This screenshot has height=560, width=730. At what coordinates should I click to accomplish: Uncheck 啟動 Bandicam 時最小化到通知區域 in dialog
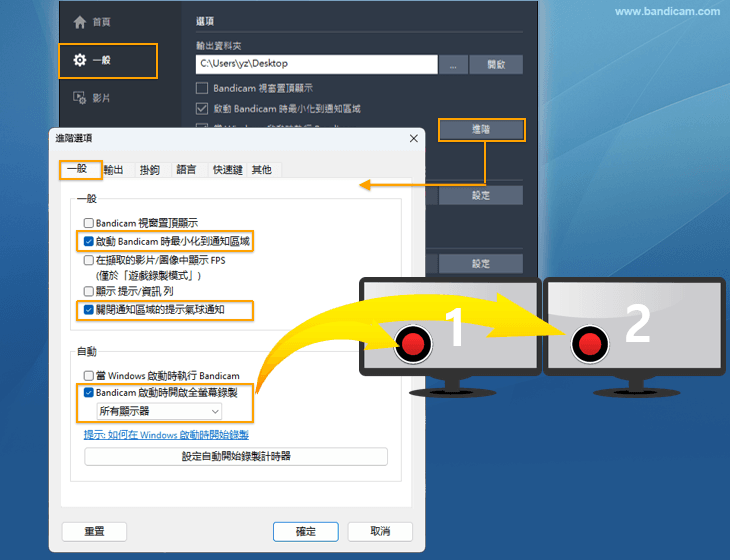(x=89, y=241)
